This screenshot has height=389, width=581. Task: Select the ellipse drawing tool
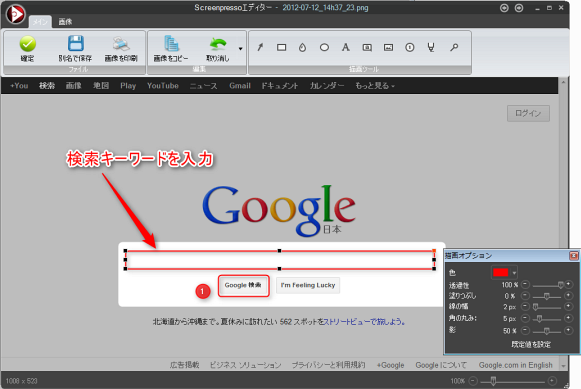[324, 47]
